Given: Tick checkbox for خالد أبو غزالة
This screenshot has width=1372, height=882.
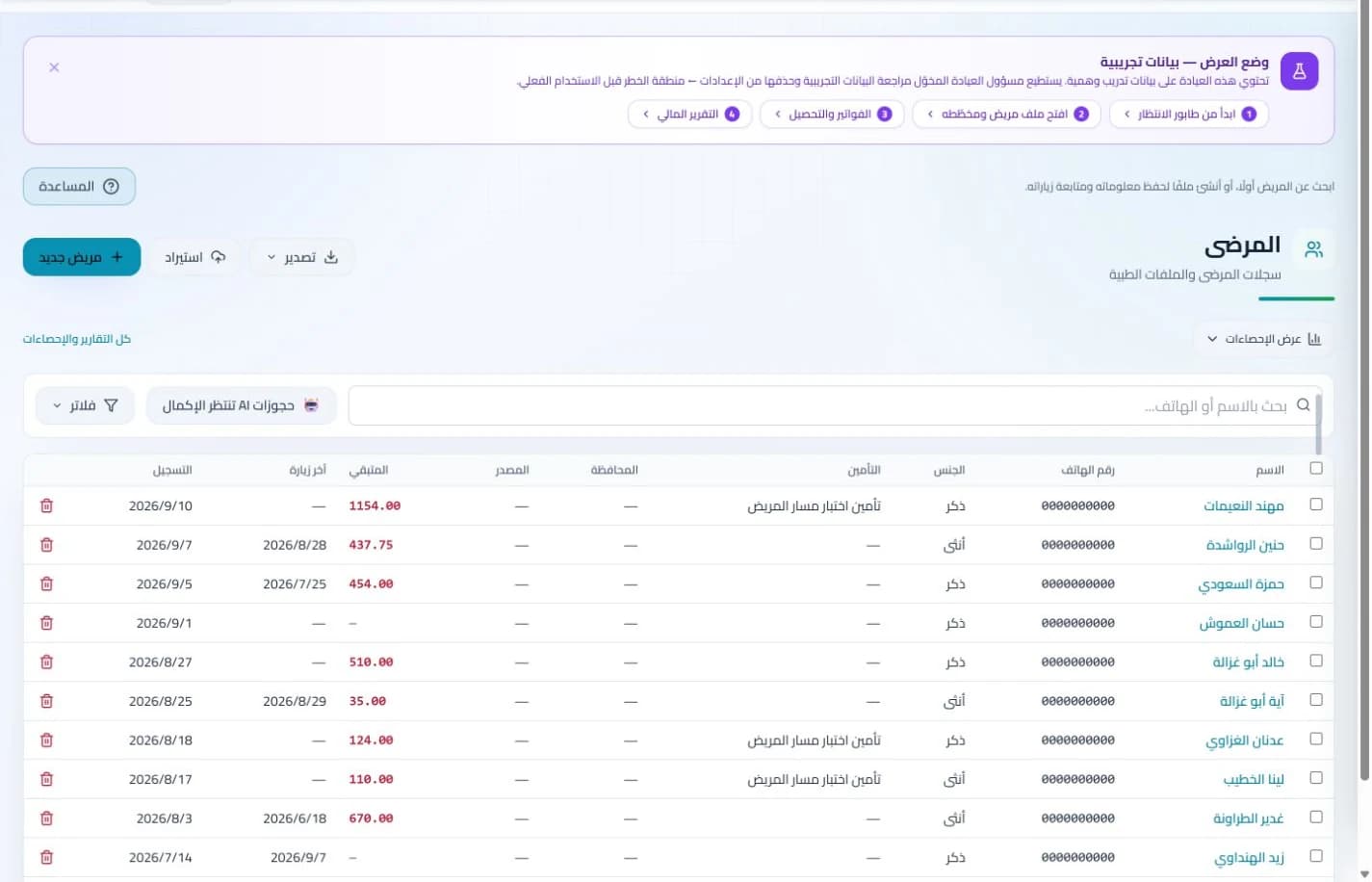Looking at the screenshot, I should [1316, 661].
